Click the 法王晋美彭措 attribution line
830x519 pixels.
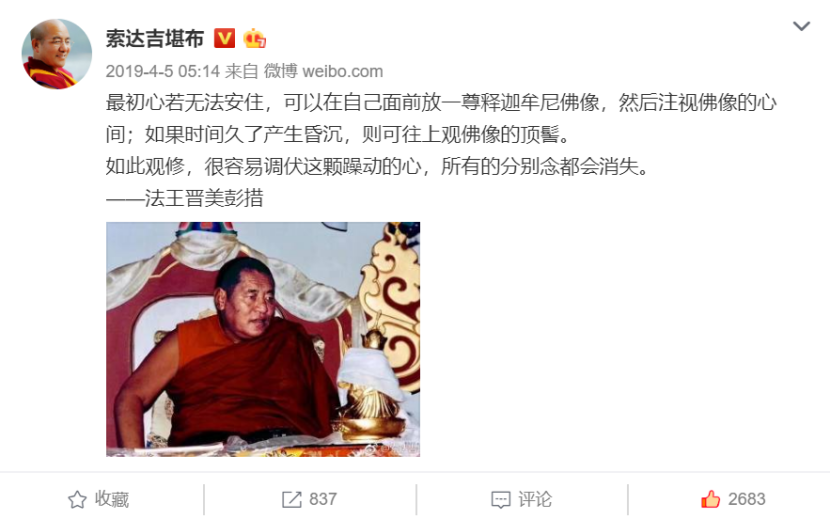185,198
